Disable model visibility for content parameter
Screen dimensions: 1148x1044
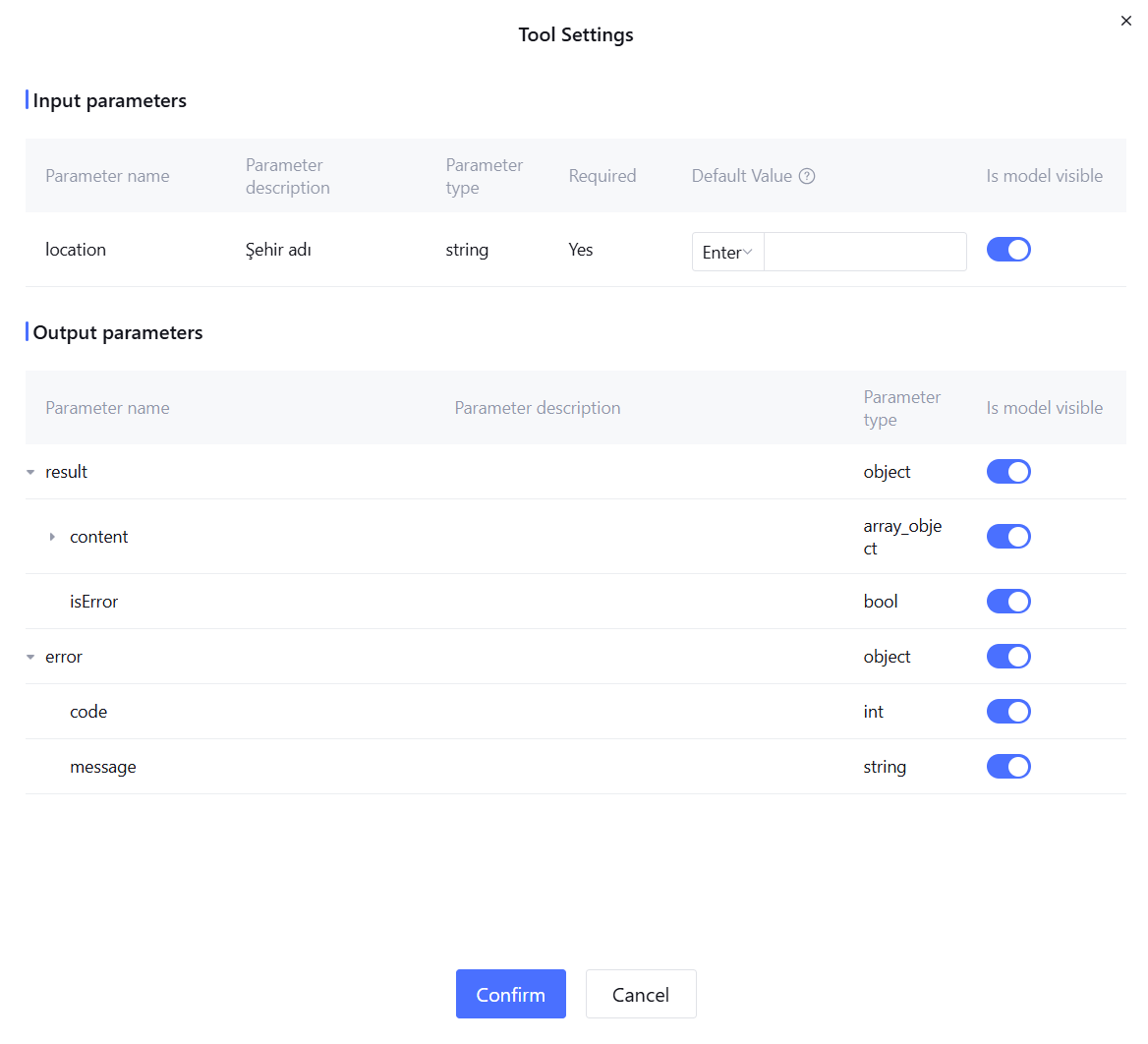click(1008, 537)
